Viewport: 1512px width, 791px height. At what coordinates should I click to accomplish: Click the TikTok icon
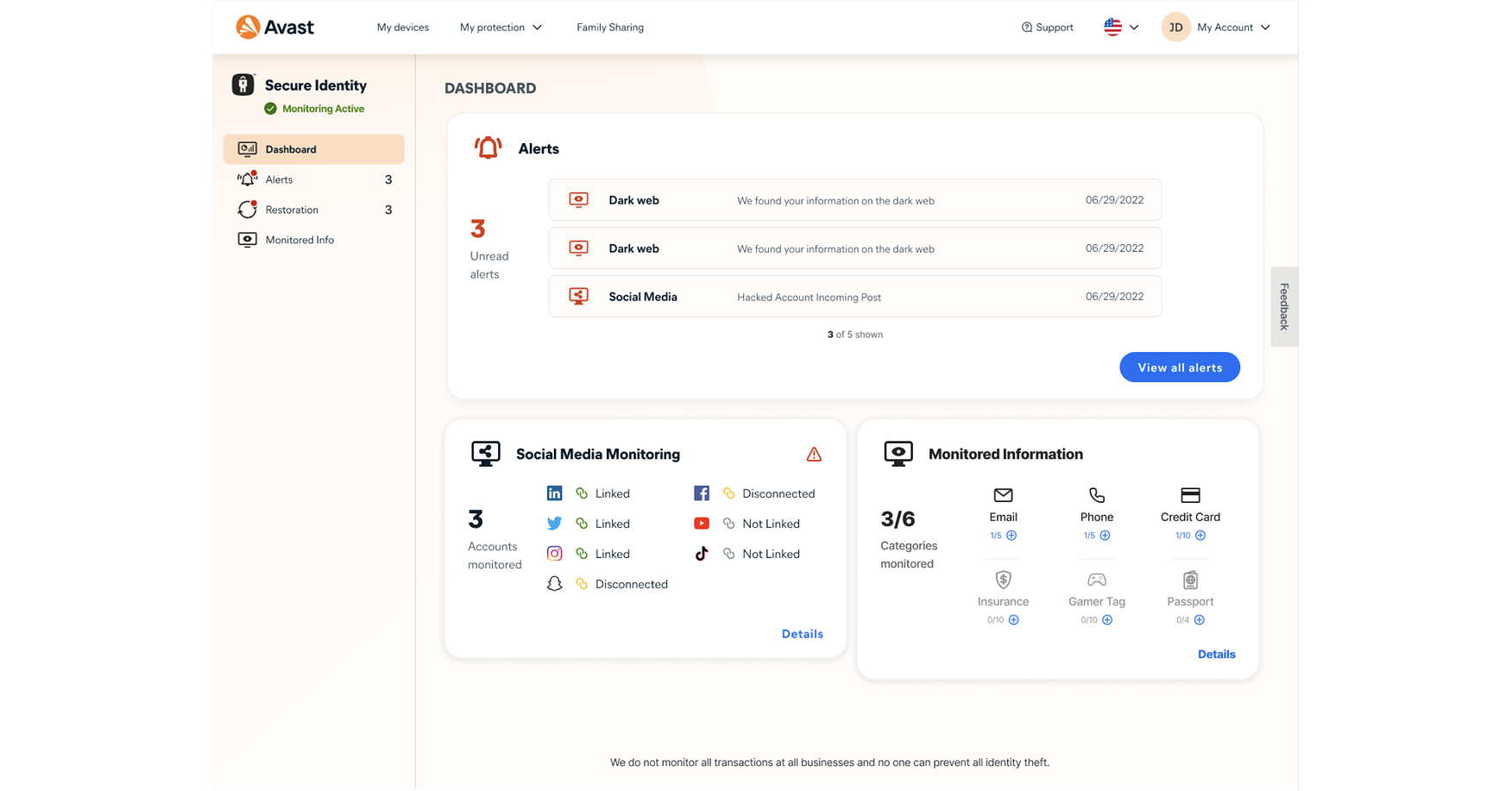(702, 554)
